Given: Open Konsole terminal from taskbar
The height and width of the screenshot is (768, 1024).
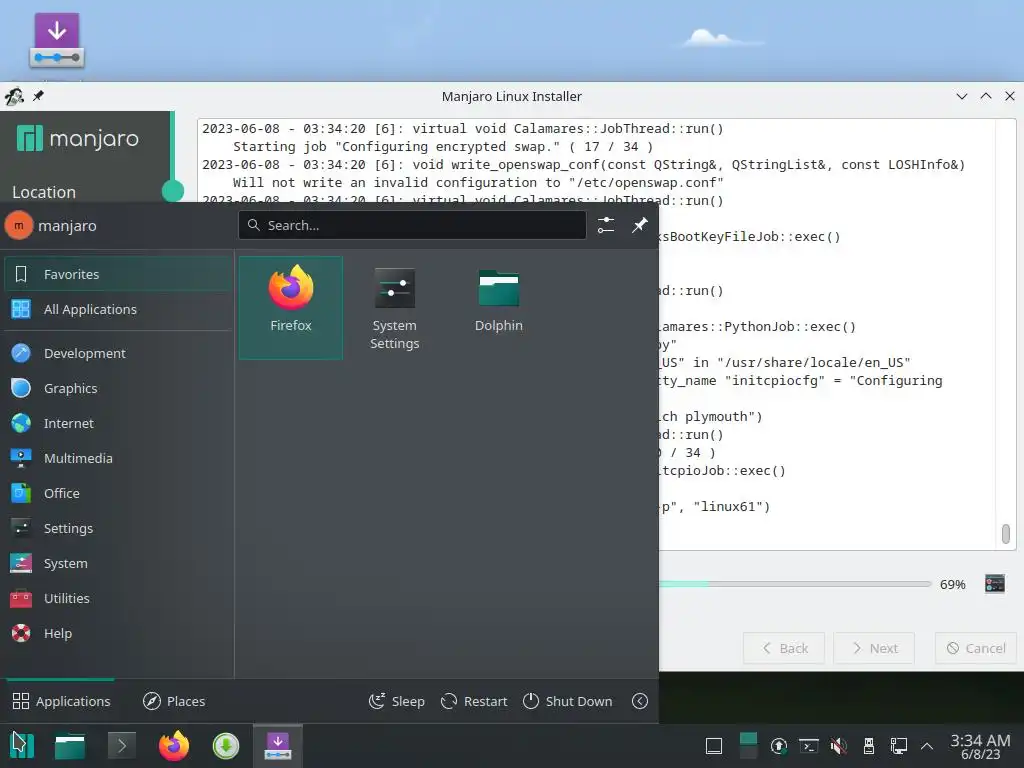Looking at the screenshot, I should pos(121,746).
